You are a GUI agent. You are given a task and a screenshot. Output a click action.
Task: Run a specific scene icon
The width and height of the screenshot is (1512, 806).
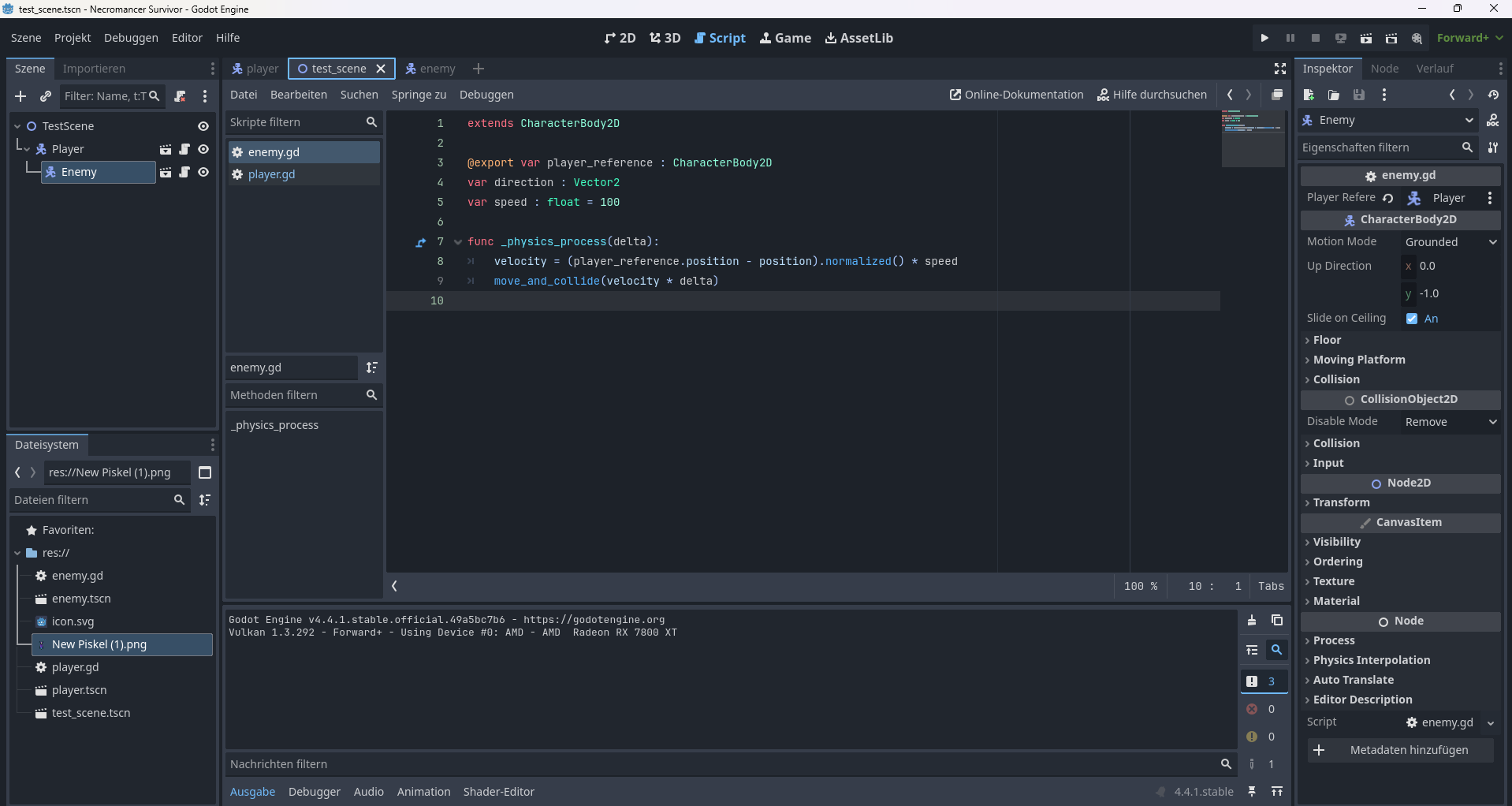click(1391, 38)
